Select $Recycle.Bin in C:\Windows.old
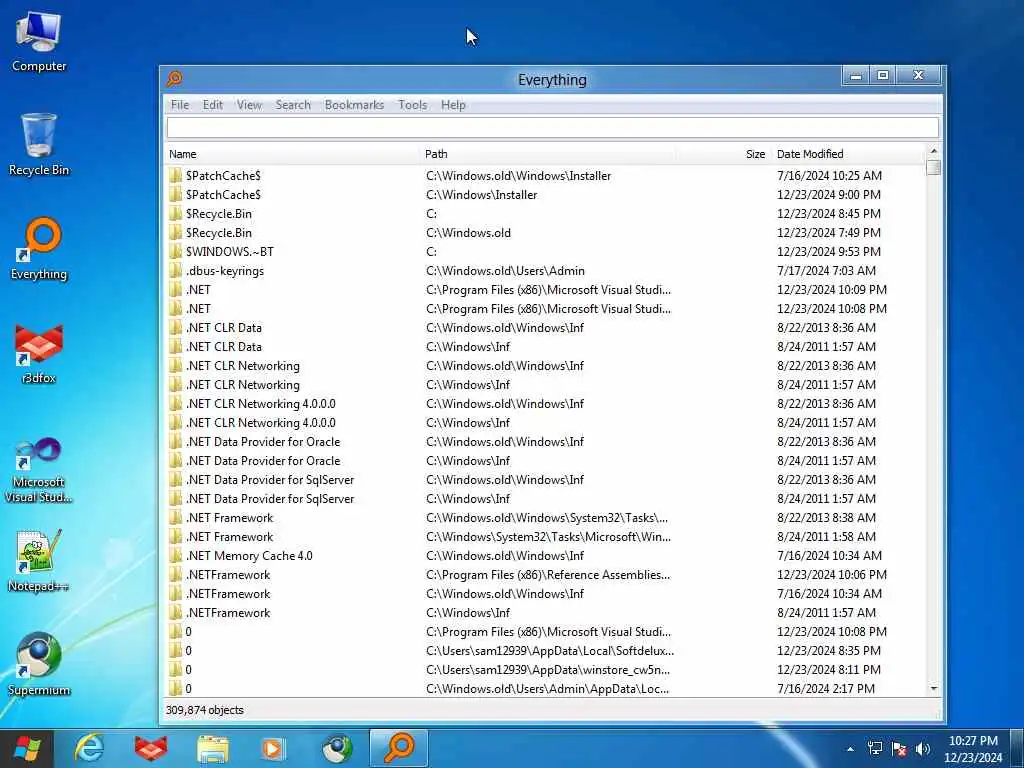Screen dimensions: 1024x768 click(546, 232)
